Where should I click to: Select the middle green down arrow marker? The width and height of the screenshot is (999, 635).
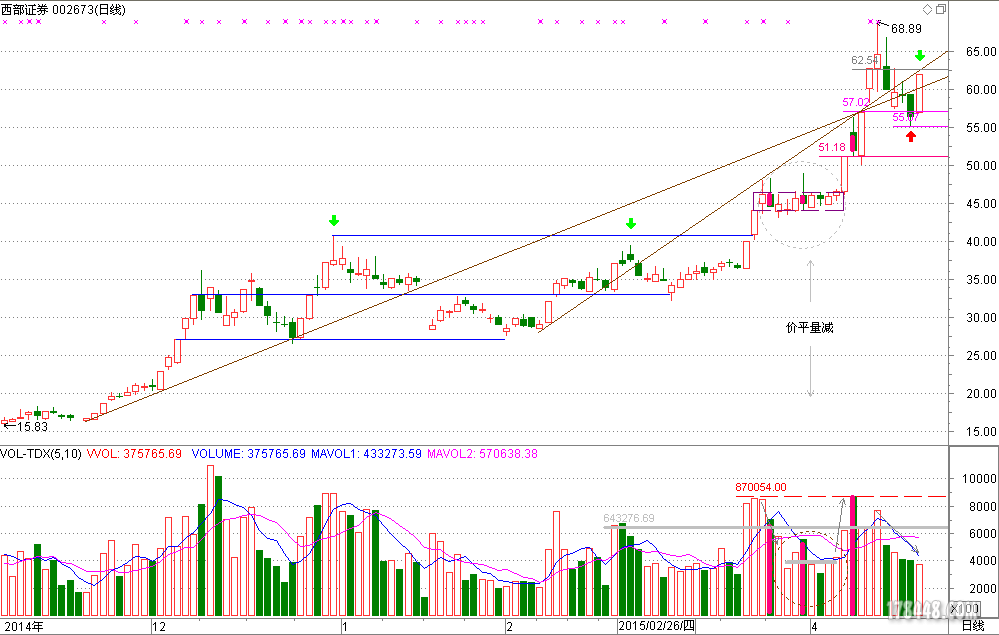(630, 223)
